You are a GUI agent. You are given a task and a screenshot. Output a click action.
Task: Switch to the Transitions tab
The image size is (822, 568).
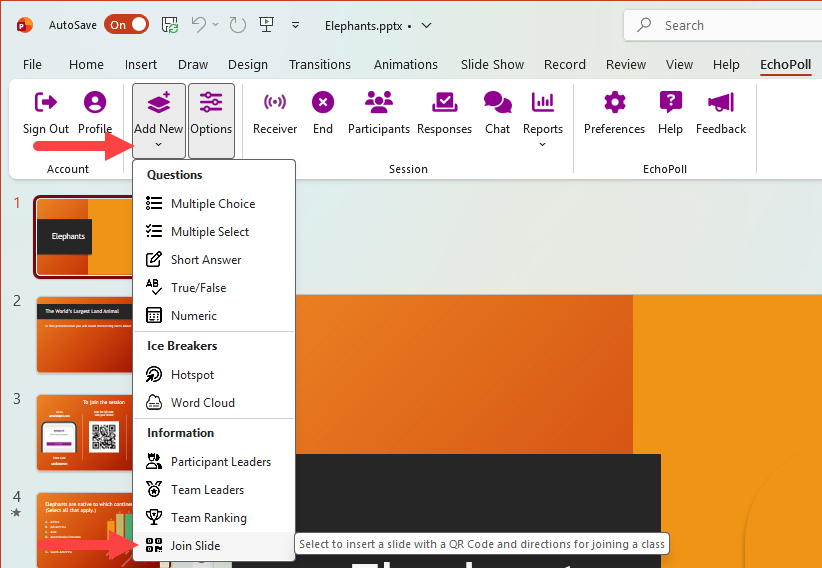(320, 65)
